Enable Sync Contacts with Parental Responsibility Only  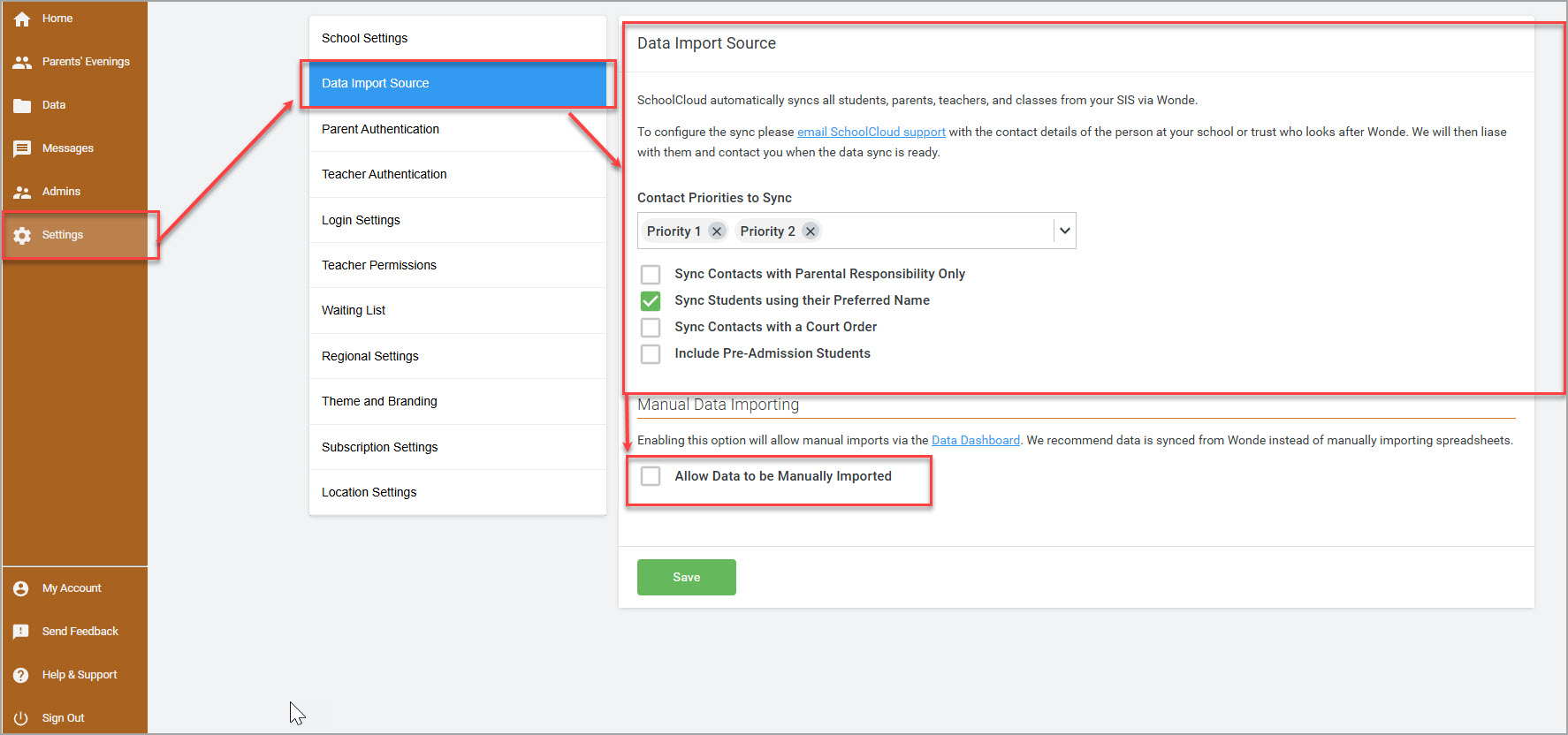pos(651,275)
